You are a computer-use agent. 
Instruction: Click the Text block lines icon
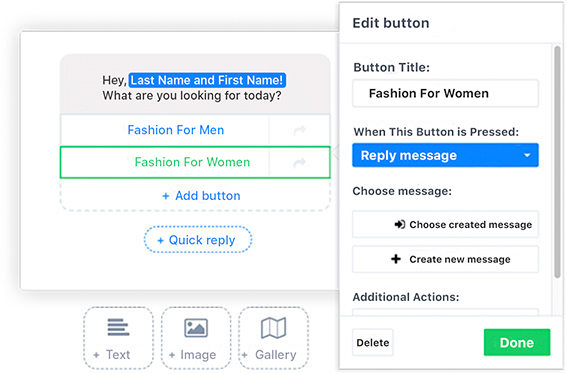118,327
